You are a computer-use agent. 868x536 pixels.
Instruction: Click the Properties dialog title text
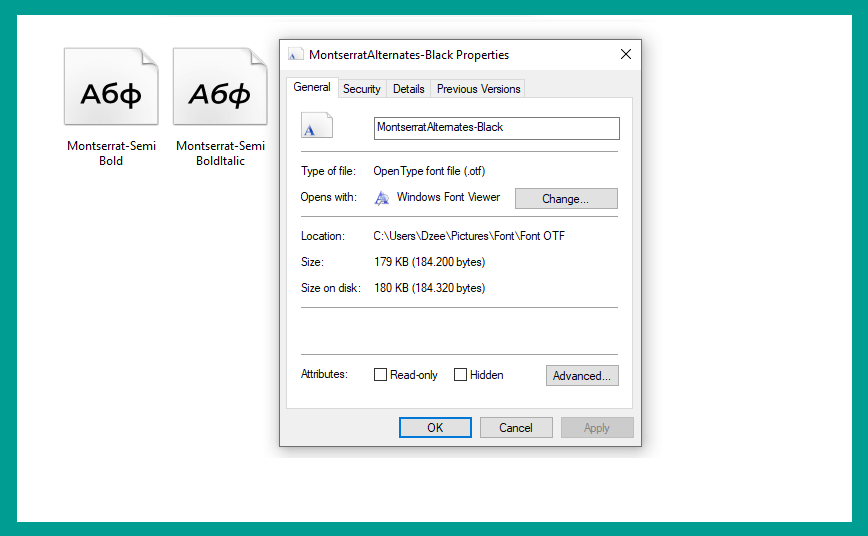click(409, 55)
